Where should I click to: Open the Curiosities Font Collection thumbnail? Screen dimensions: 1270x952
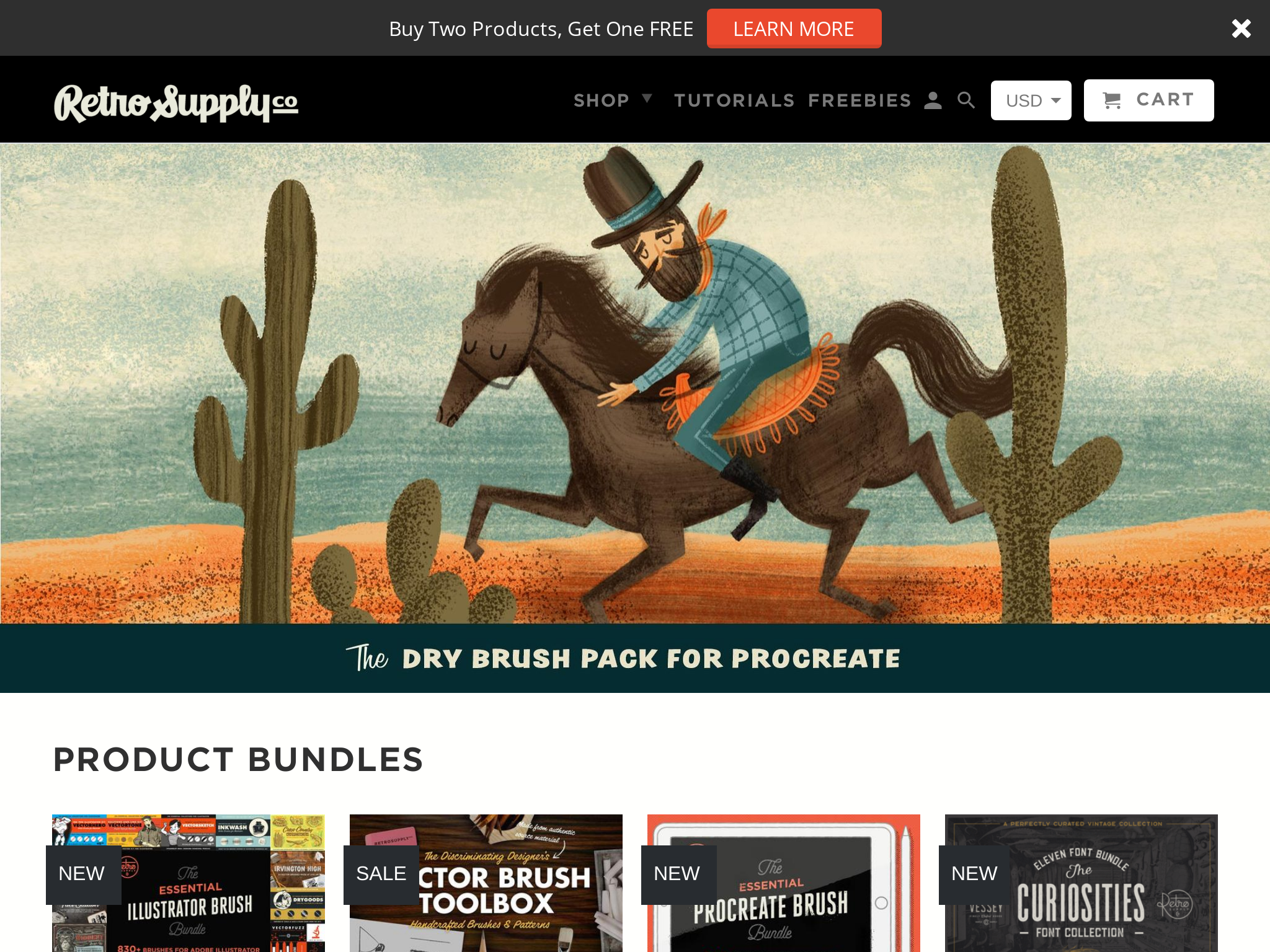(1081, 883)
